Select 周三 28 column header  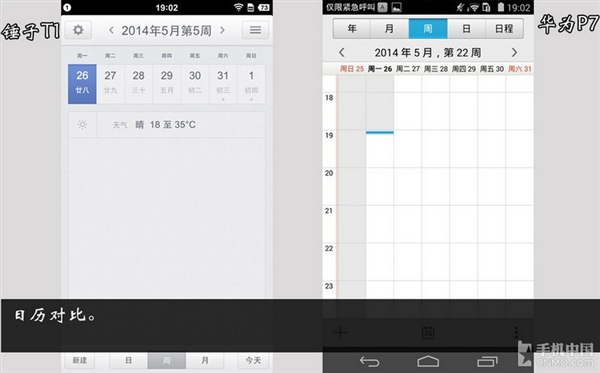(x=435, y=69)
